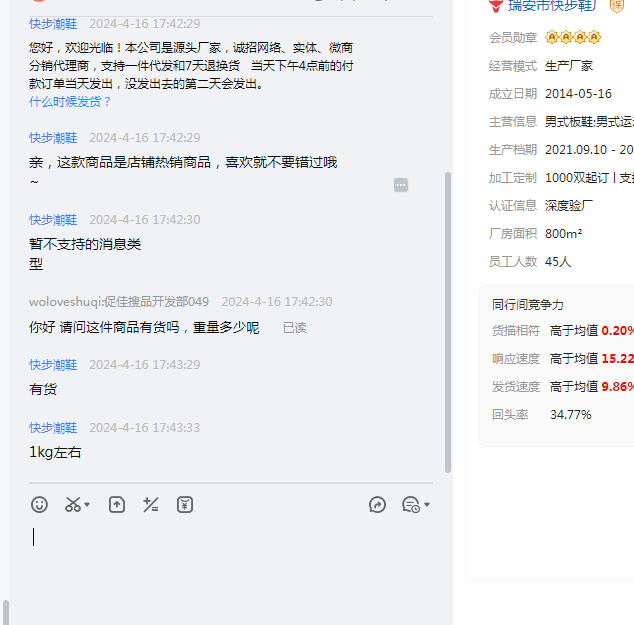Click the scissors screenshot tool icon
The height and width of the screenshot is (625, 634).
72,505
